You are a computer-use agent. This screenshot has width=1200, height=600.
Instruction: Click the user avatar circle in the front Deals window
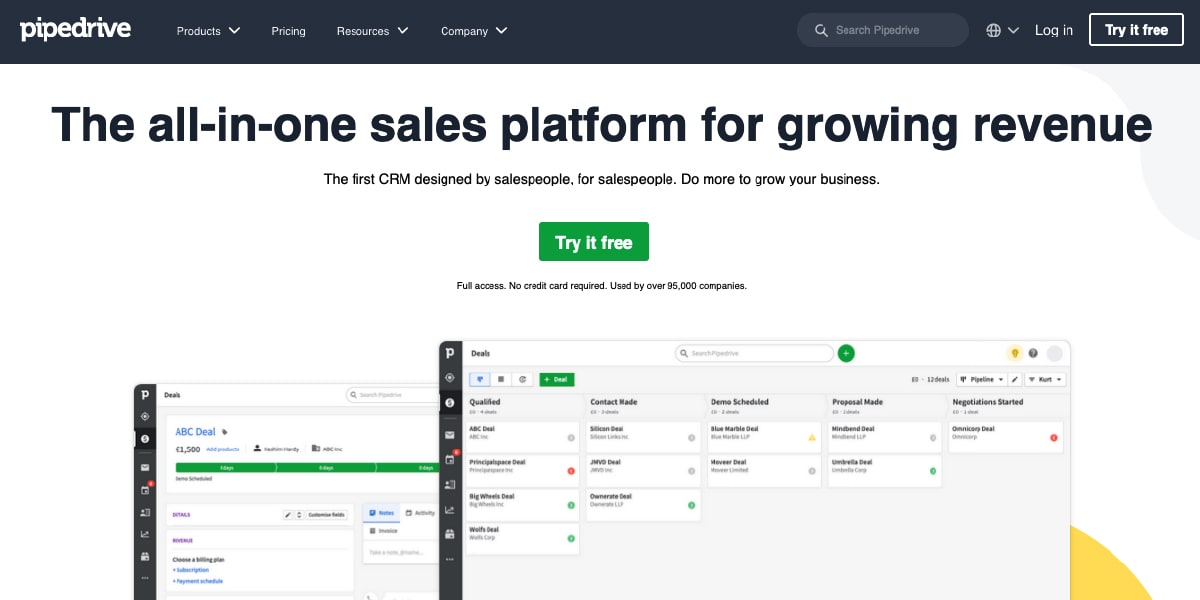click(1054, 353)
